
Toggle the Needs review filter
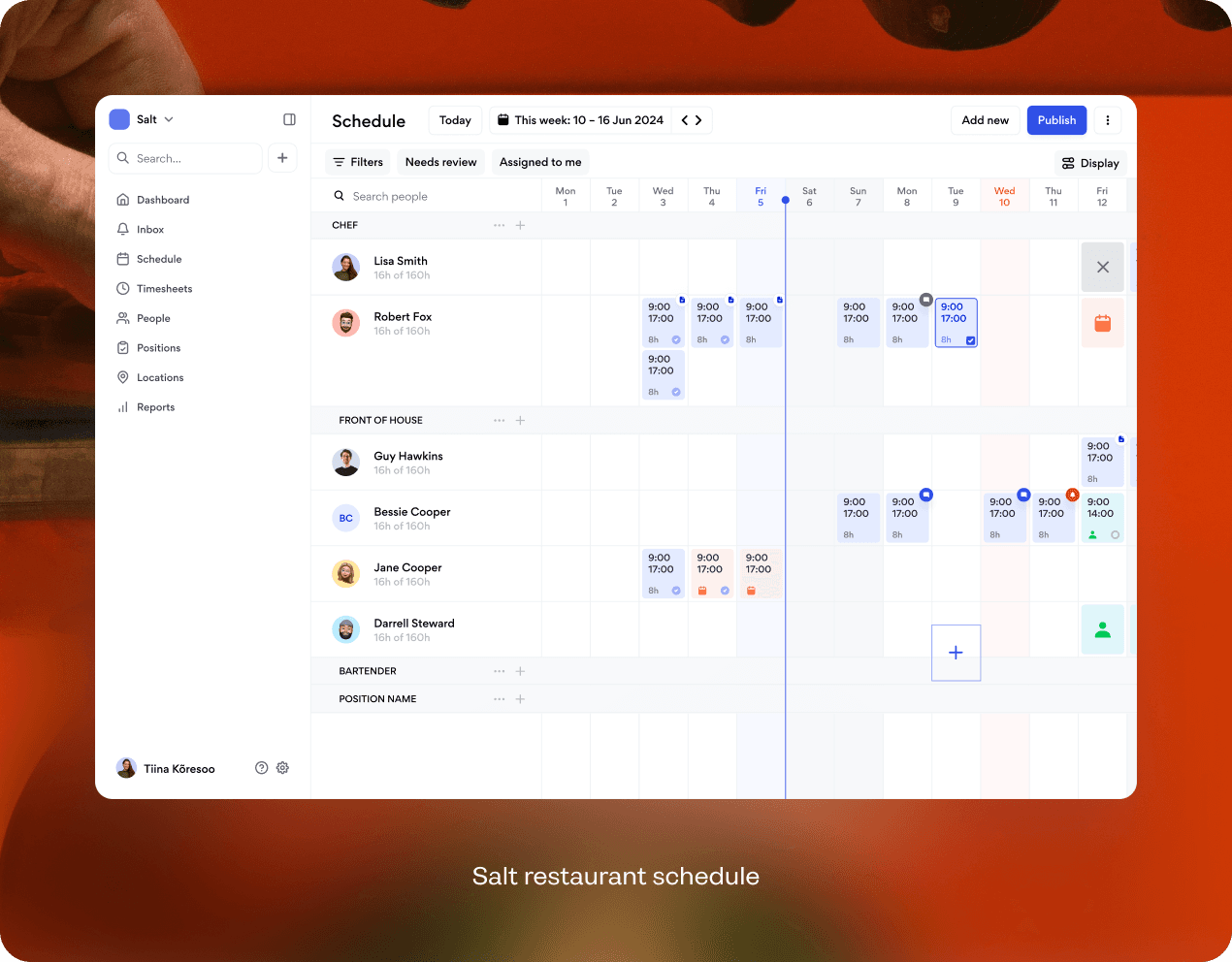(x=440, y=162)
